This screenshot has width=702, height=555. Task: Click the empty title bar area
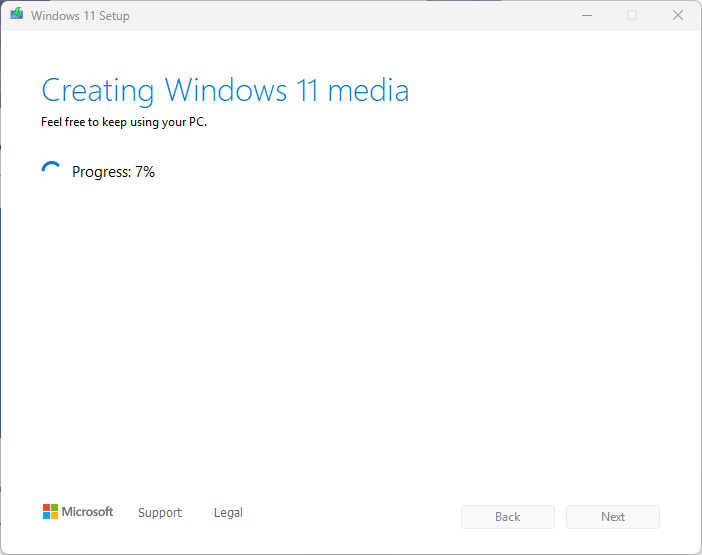pyautogui.click(x=350, y=15)
